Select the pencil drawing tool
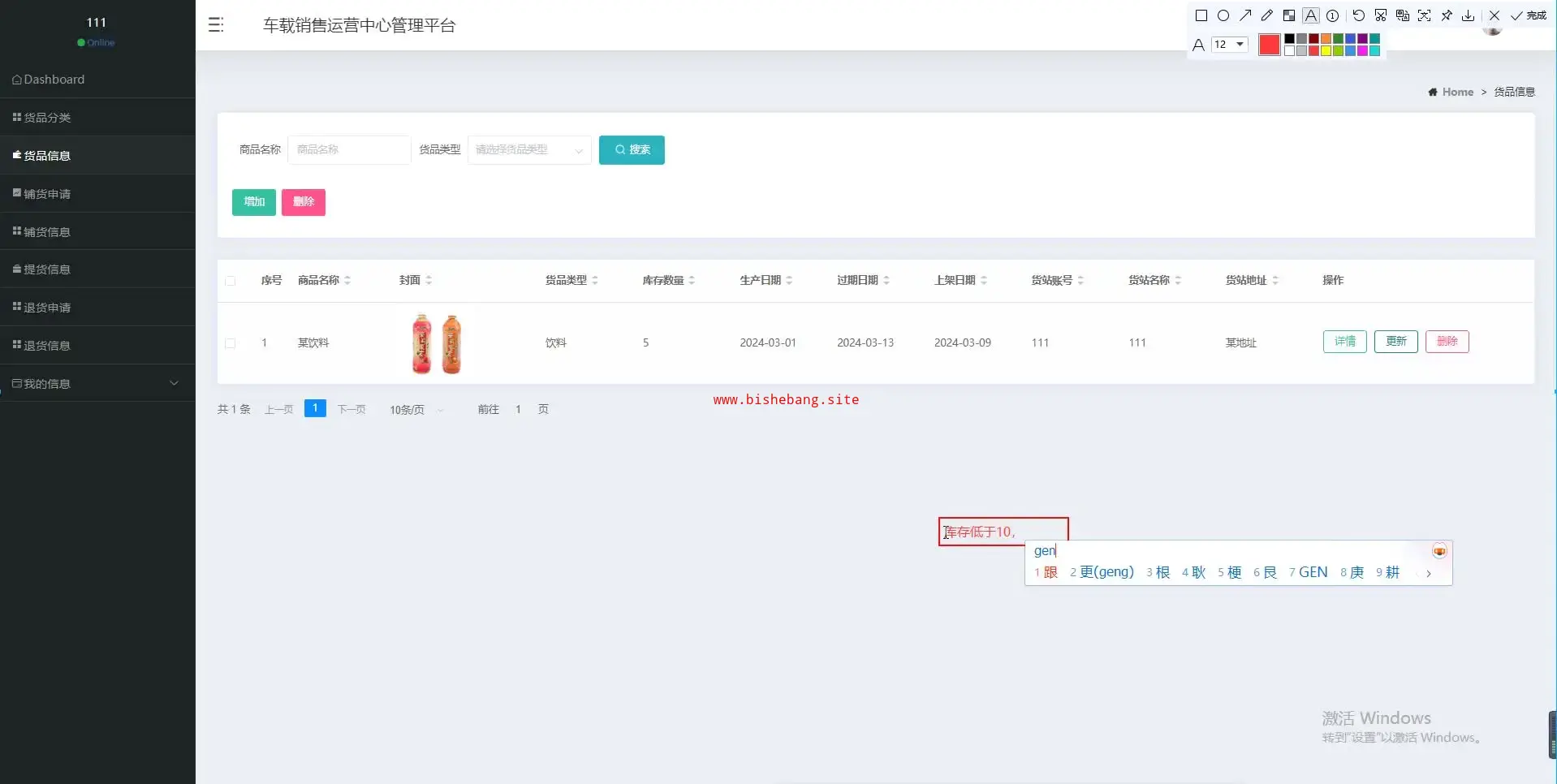Screen dimensions: 1557x784 [x=1267, y=15]
